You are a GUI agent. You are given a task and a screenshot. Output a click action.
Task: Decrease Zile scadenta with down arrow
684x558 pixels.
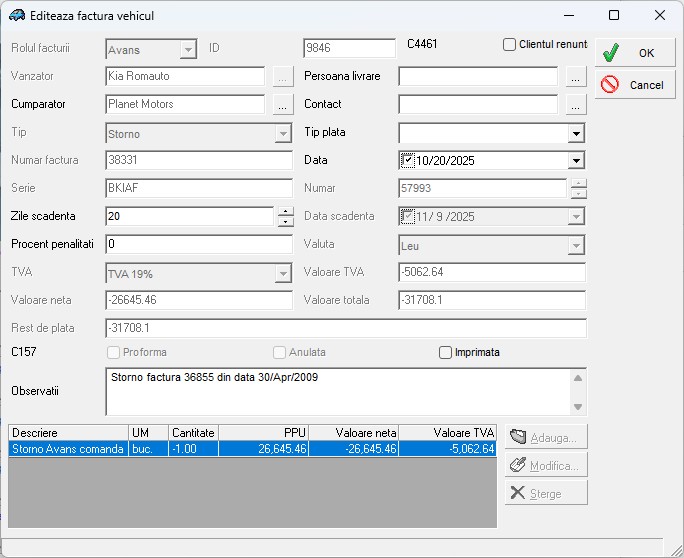click(x=285, y=222)
